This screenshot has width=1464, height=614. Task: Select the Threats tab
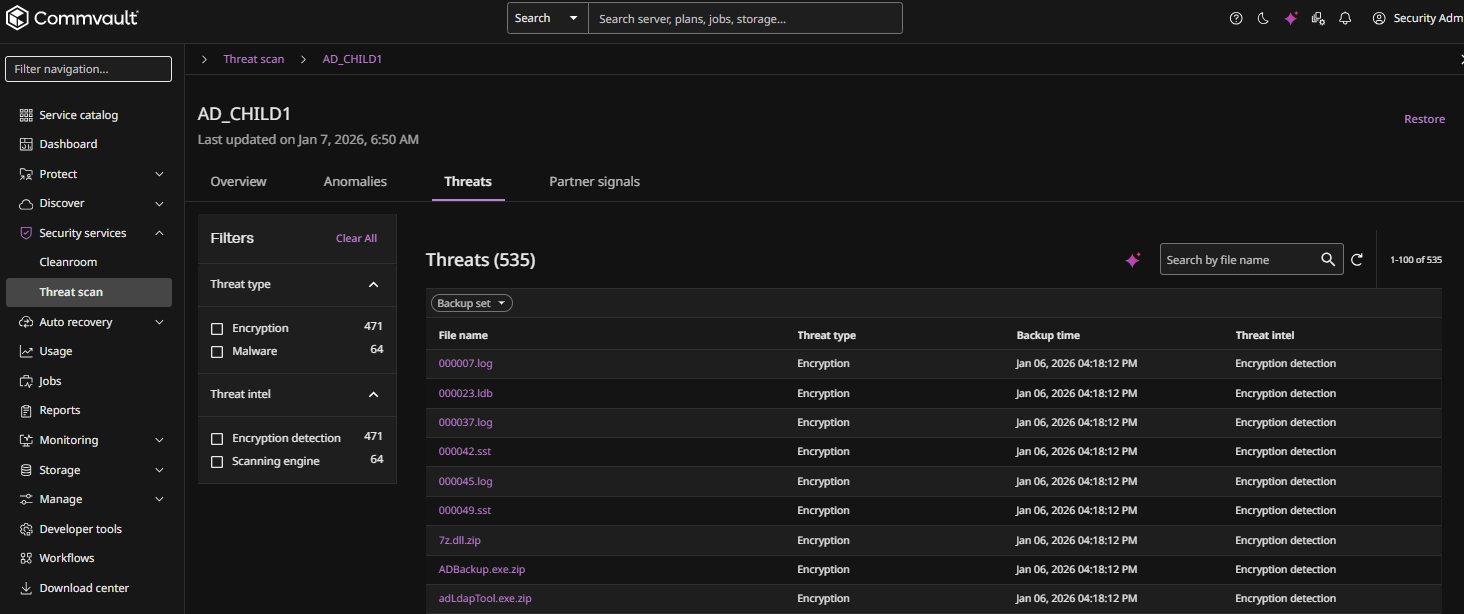pyautogui.click(x=468, y=181)
